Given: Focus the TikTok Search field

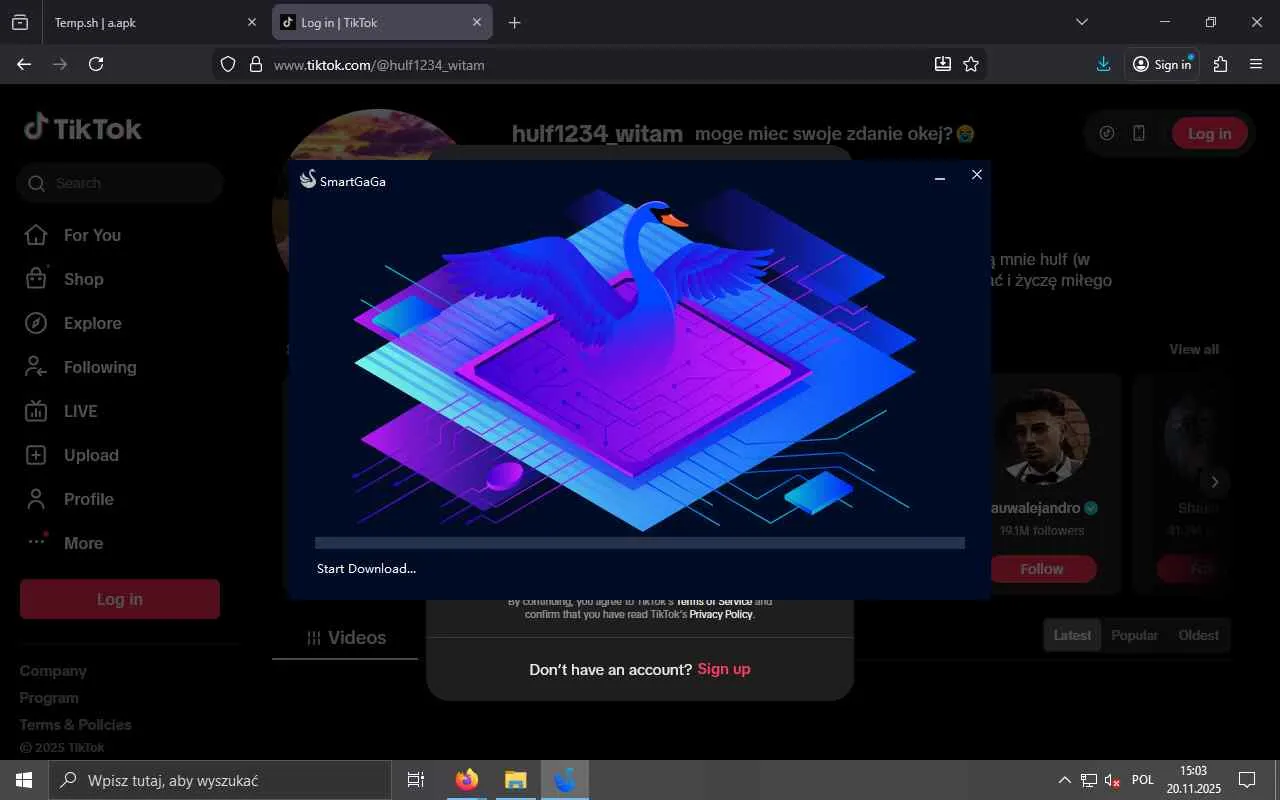Looking at the screenshot, I should (x=119, y=183).
